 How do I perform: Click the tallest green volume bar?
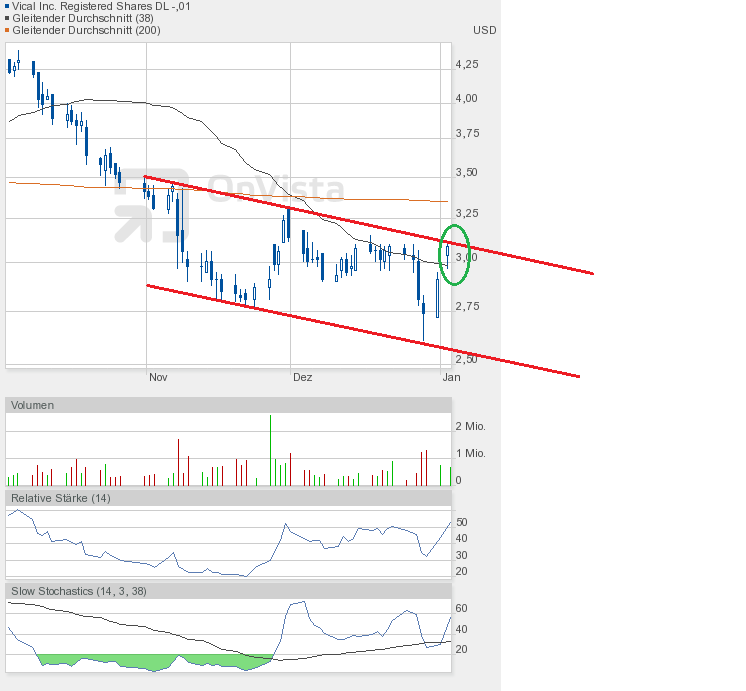pos(270,450)
